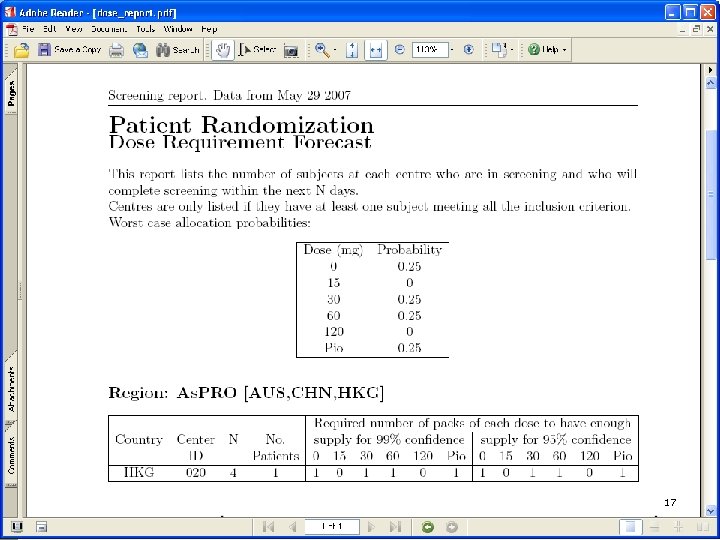
Task: Click the 'Patient Randomization' heading
Action: pyautogui.click(x=242, y=125)
